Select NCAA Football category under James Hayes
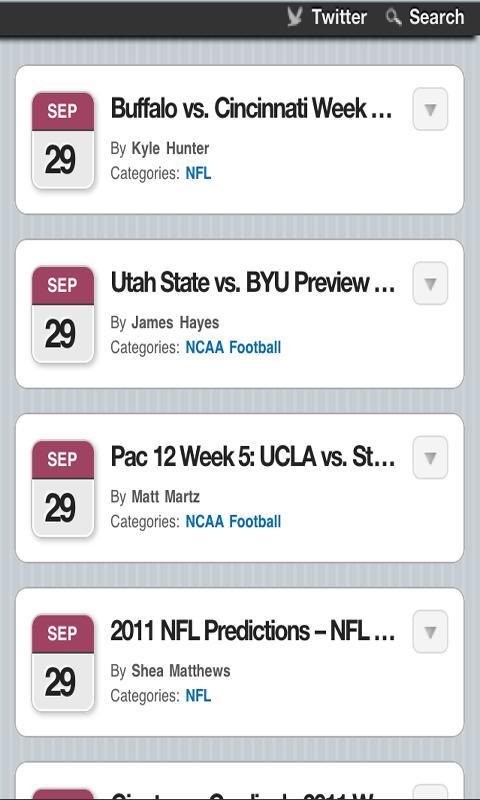Screen dimensions: 480x800 point(233,347)
